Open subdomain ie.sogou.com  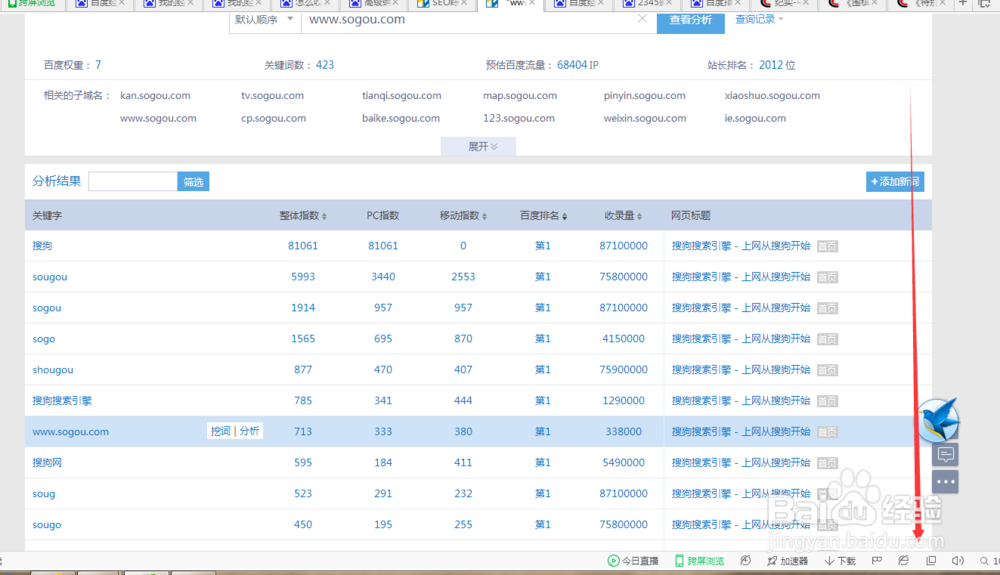[x=755, y=119]
